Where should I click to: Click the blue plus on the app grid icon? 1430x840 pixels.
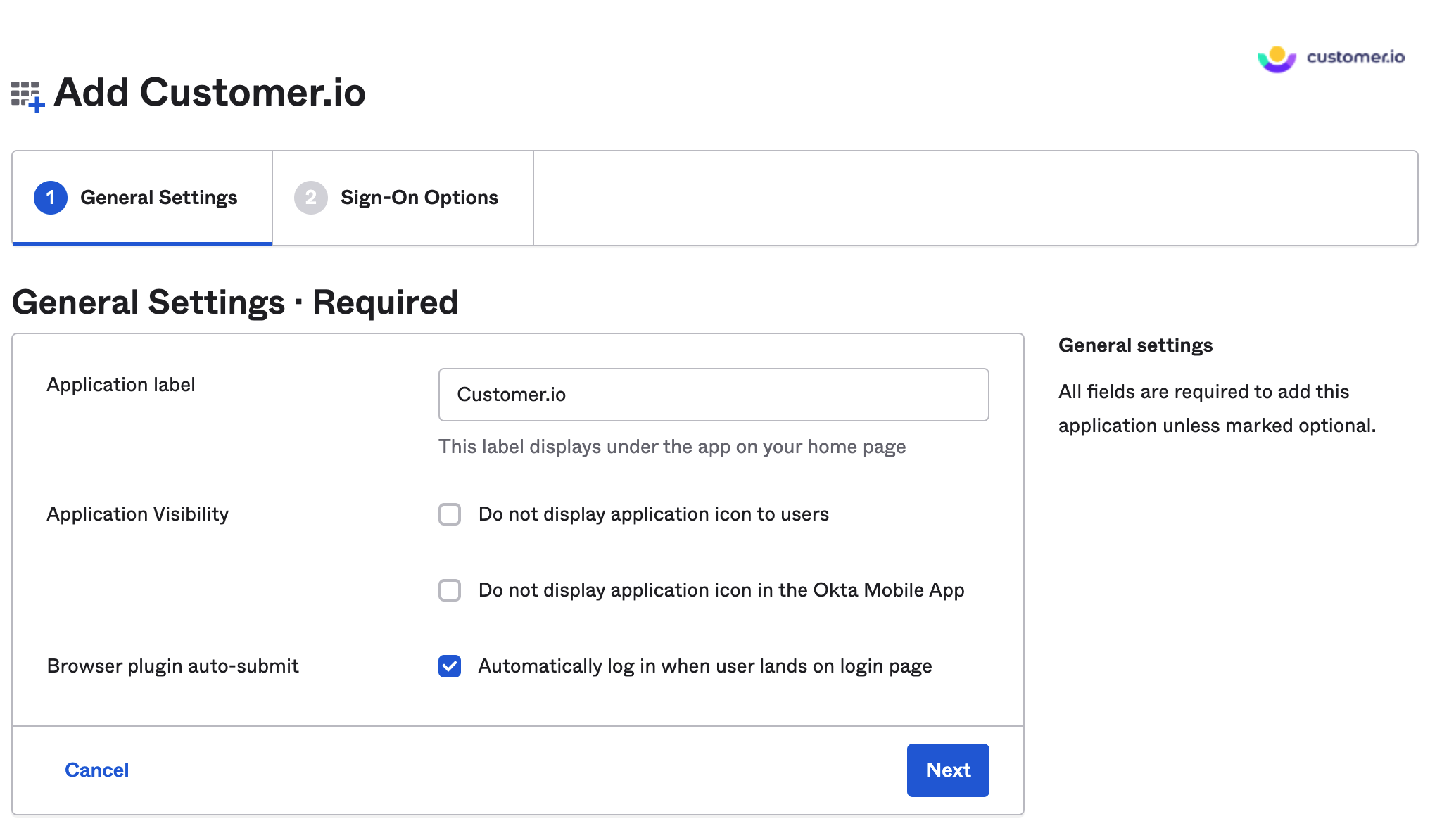pyautogui.click(x=37, y=106)
